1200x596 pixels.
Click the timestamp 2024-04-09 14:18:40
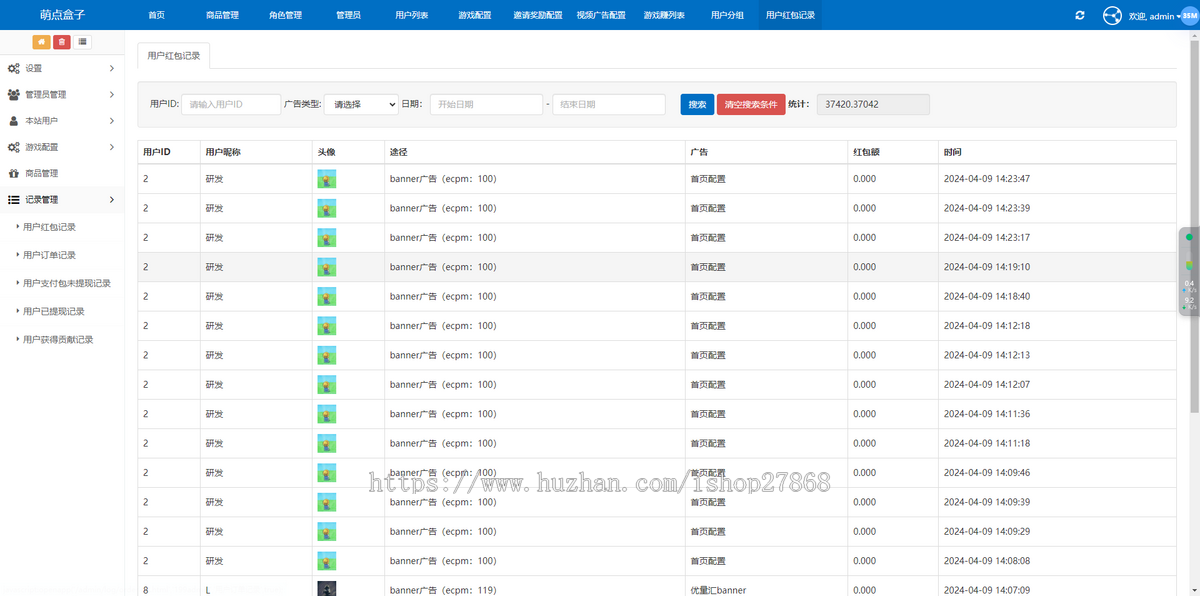987,296
